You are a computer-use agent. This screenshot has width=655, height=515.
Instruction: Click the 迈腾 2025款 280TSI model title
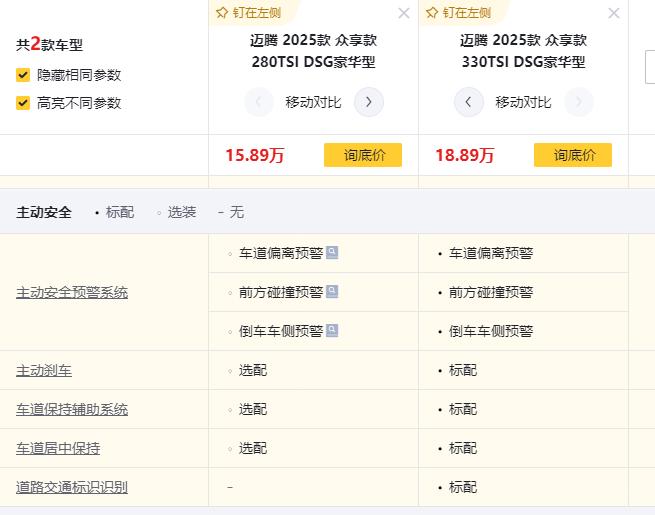[313, 51]
